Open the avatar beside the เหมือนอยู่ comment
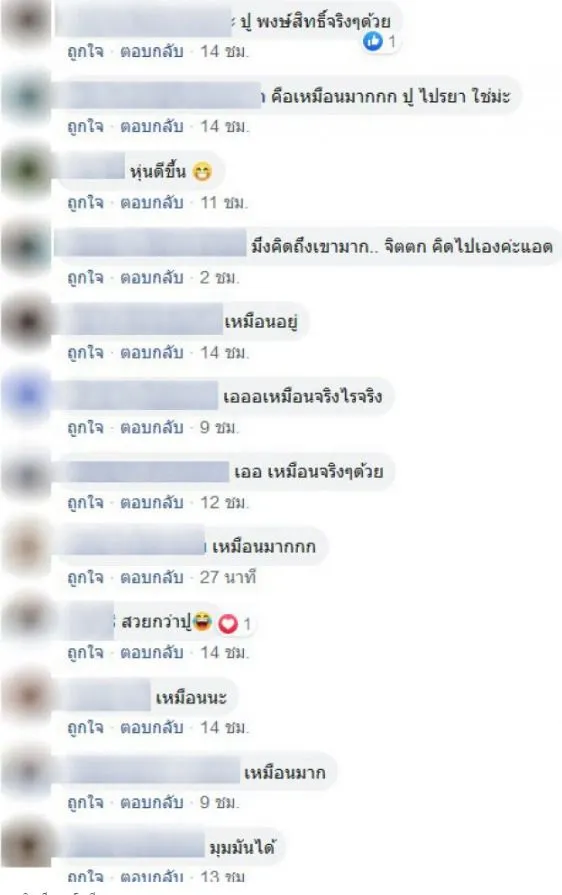The width and height of the screenshot is (562, 895). pyautogui.click(x=26, y=321)
